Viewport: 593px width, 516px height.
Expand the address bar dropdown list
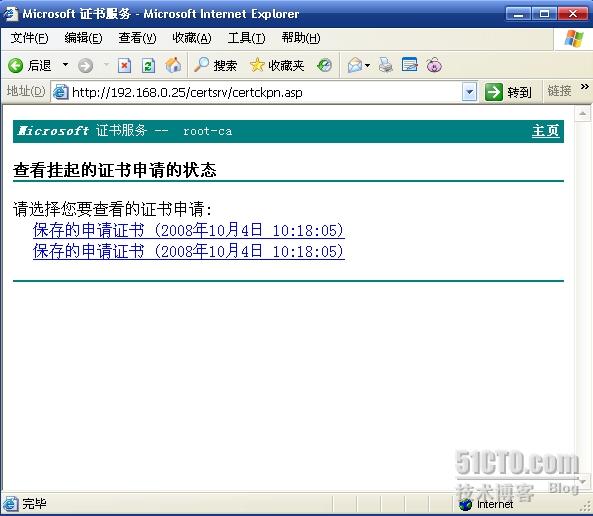pos(469,92)
